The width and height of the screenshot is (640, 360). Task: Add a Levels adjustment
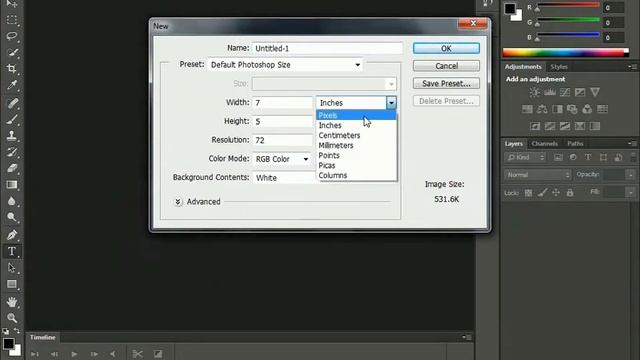coord(550,92)
